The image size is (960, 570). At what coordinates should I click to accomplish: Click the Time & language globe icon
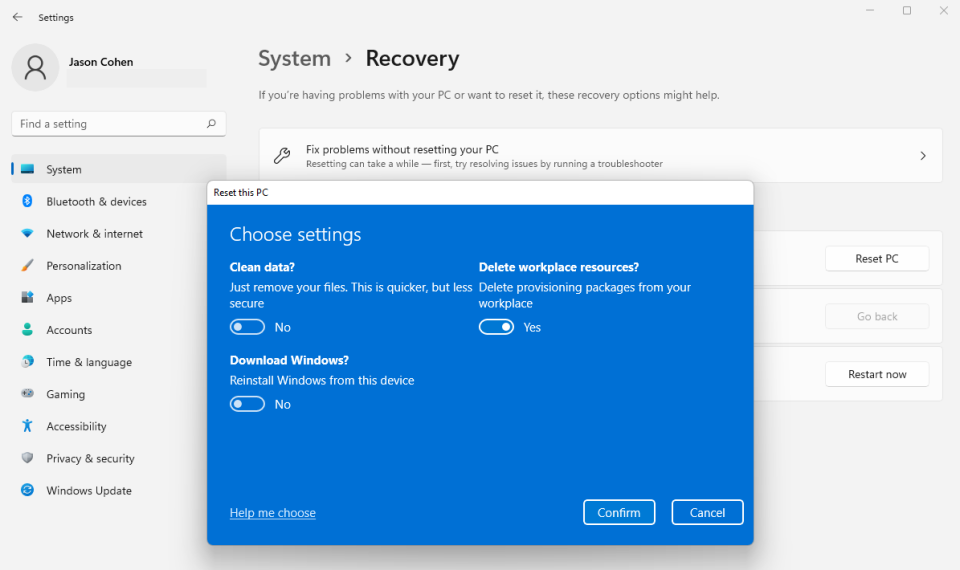click(x=28, y=361)
